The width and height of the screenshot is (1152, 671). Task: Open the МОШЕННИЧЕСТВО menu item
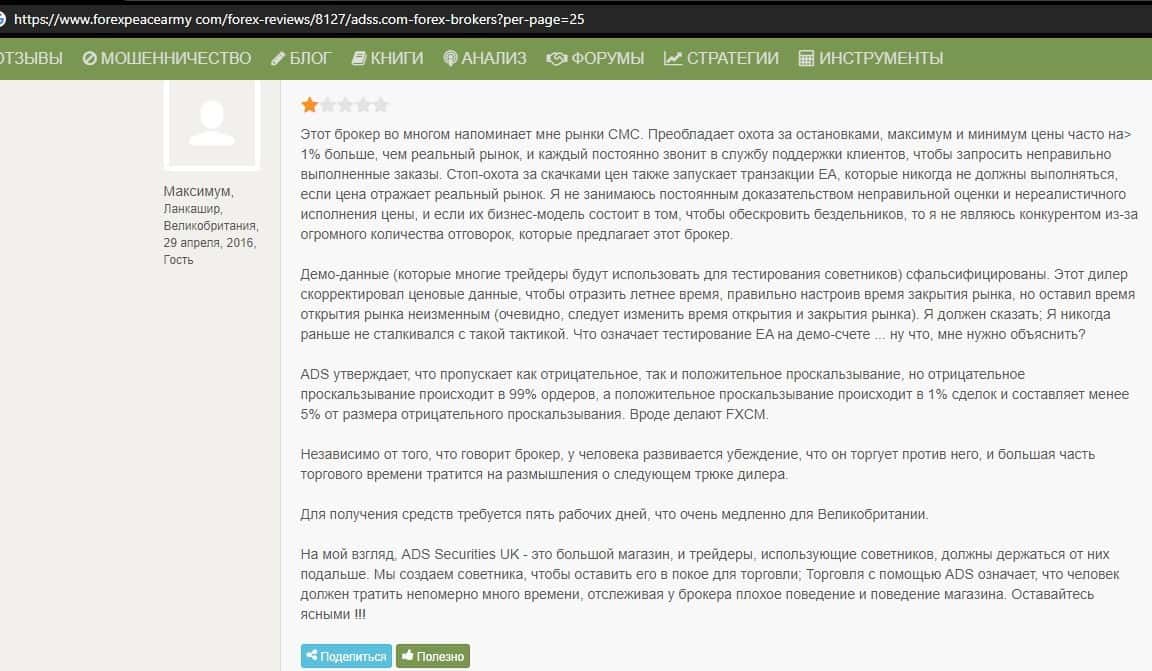(167, 58)
